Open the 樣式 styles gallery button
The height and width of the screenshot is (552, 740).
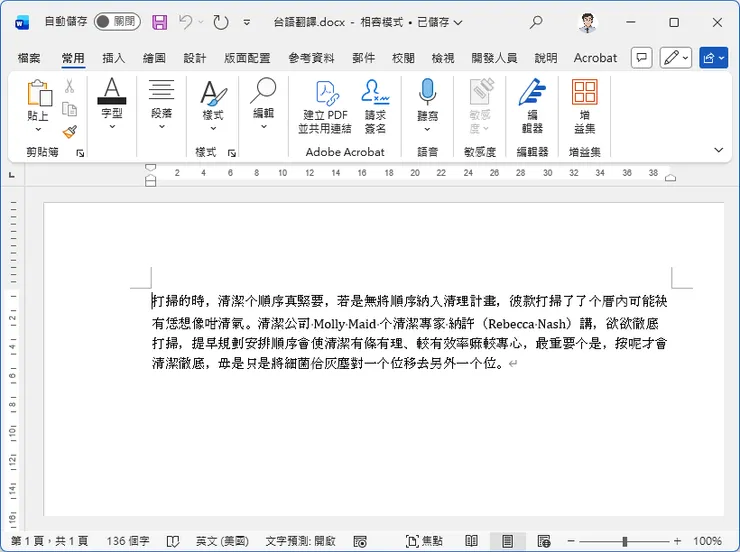tap(213, 106)
